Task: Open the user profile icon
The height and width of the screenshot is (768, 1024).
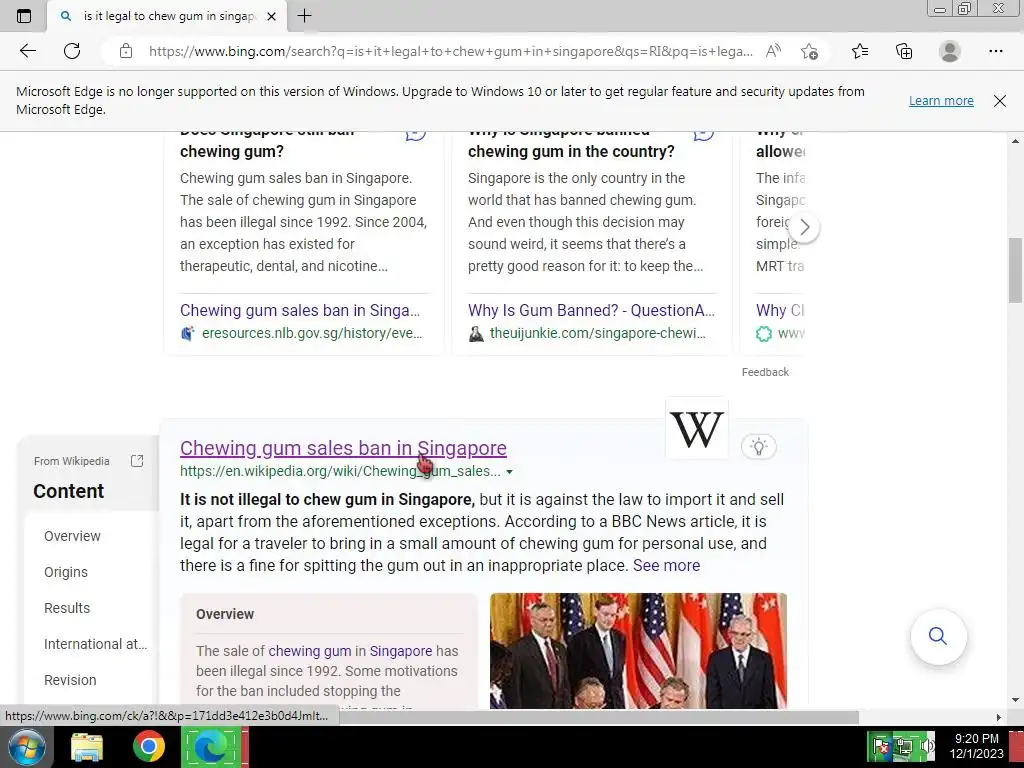Action: pos(950,51)
